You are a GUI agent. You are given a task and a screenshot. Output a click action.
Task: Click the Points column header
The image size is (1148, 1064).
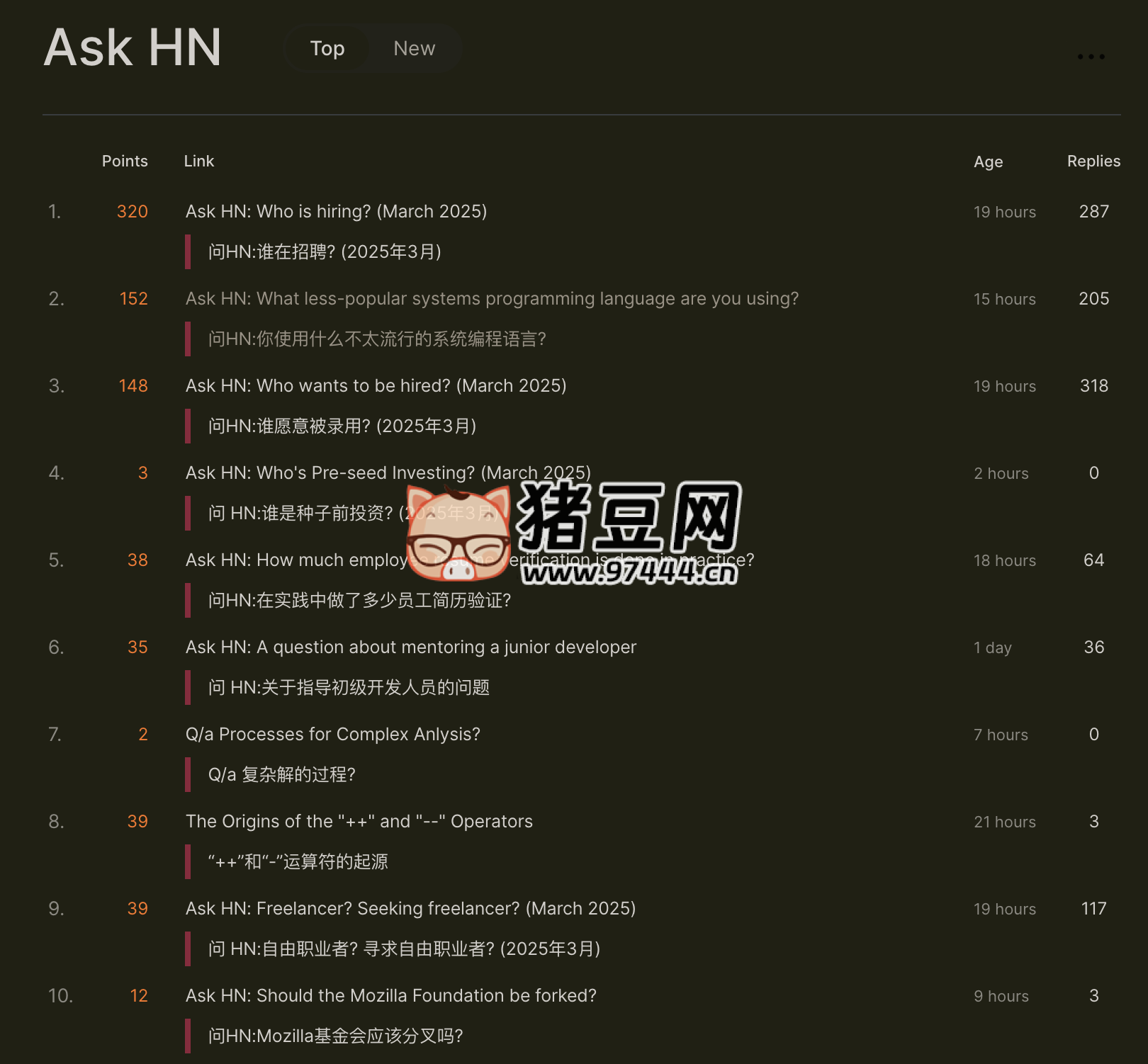coord(125,161)
